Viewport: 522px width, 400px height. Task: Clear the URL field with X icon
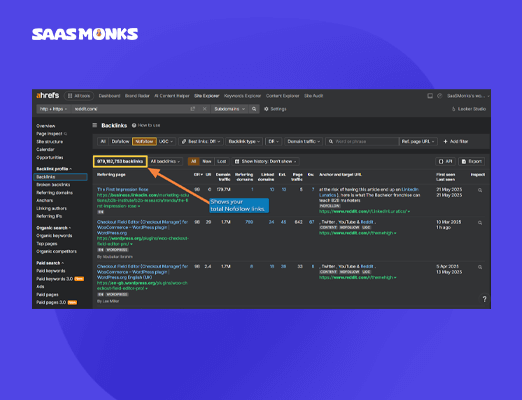204,109
